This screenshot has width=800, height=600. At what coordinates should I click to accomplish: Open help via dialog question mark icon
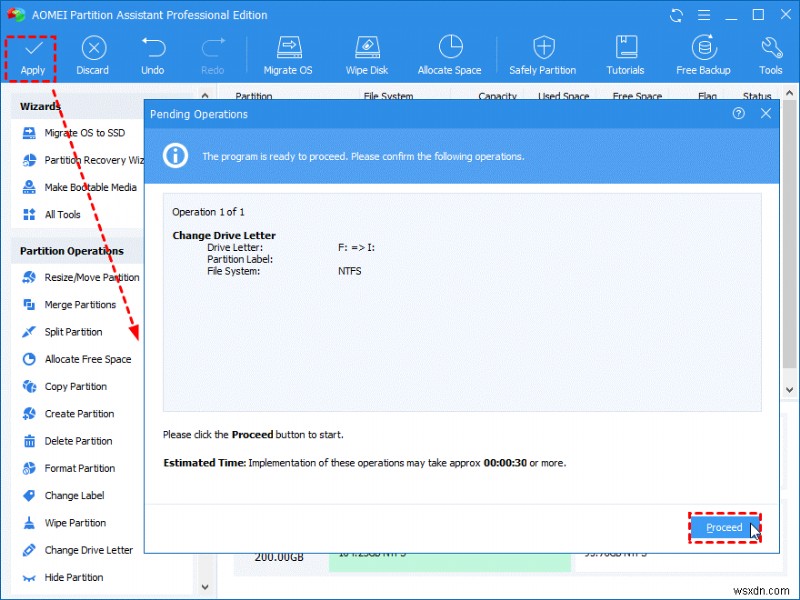pyautogui.click(x=739, y=114)
